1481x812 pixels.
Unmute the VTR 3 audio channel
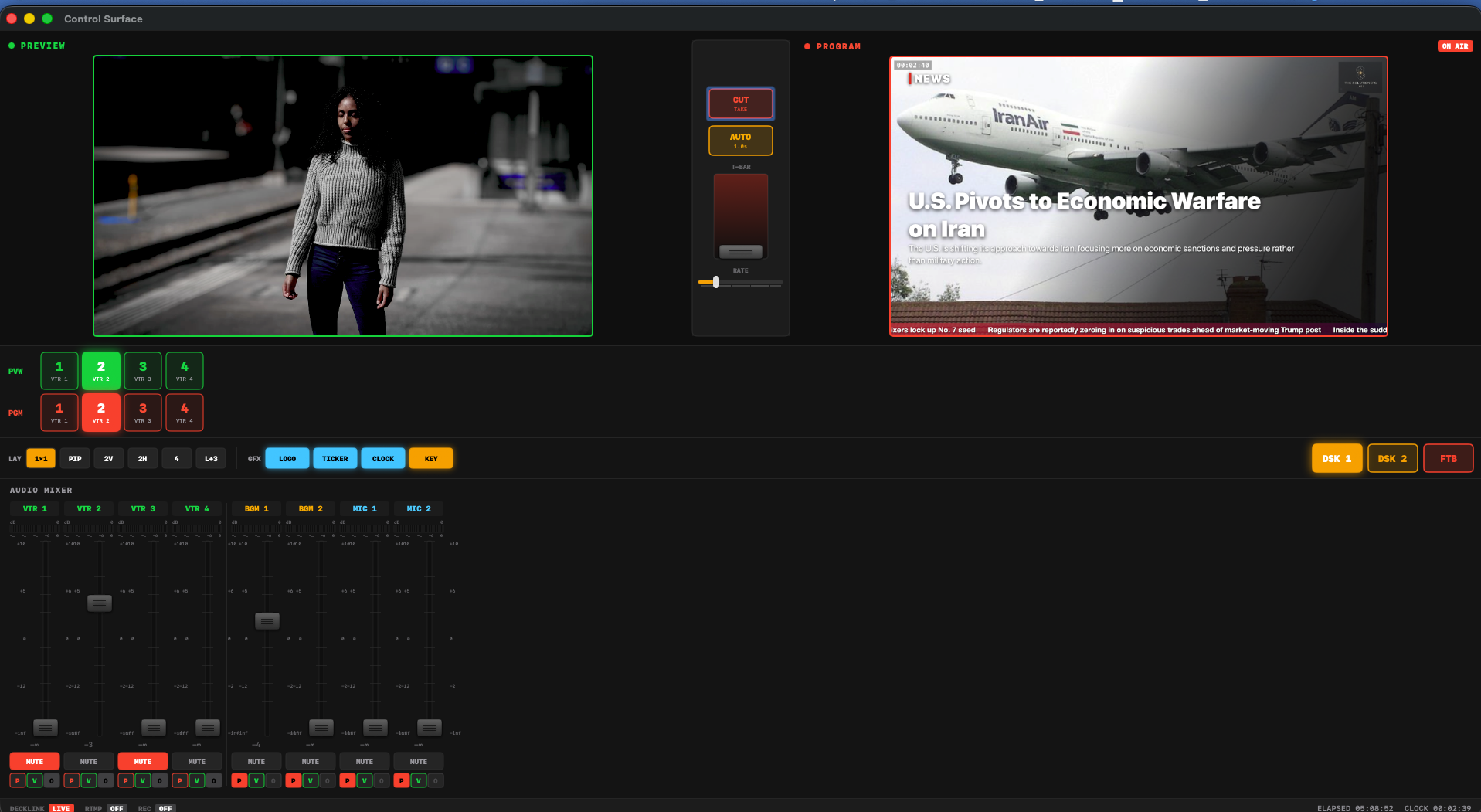point(143,761)
